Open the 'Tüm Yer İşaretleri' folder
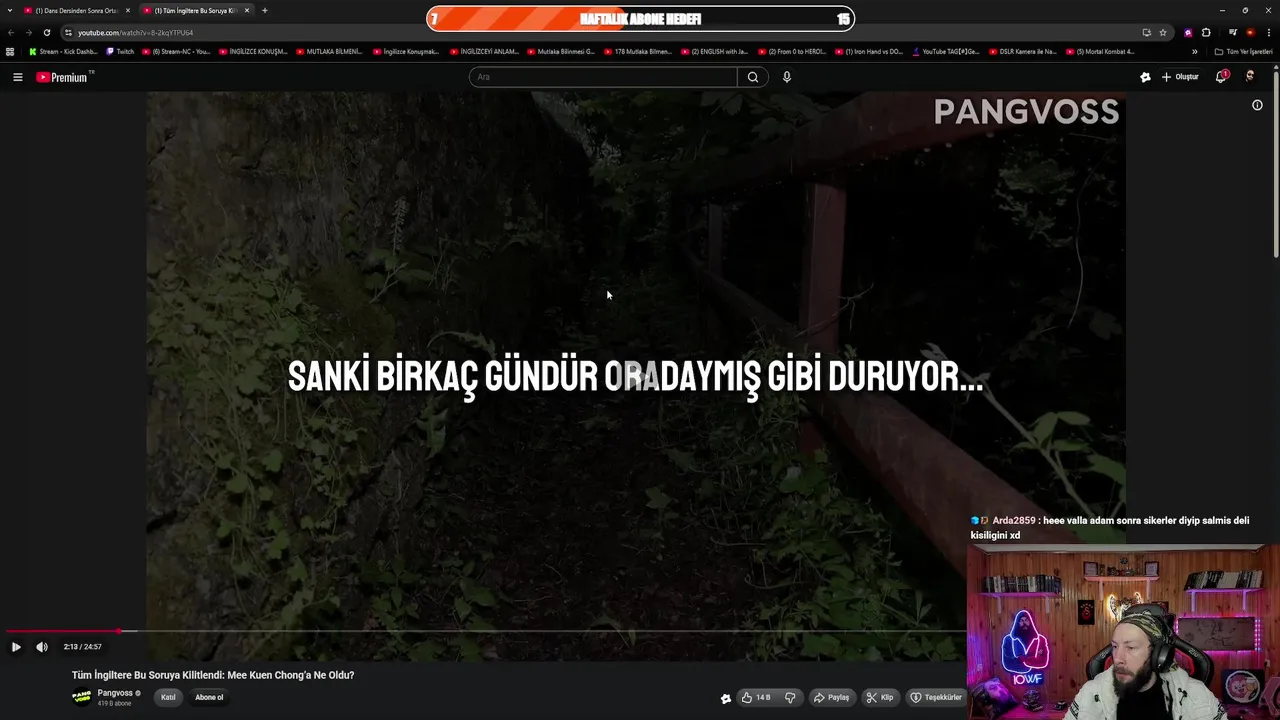 click(x=1243, y=51)
